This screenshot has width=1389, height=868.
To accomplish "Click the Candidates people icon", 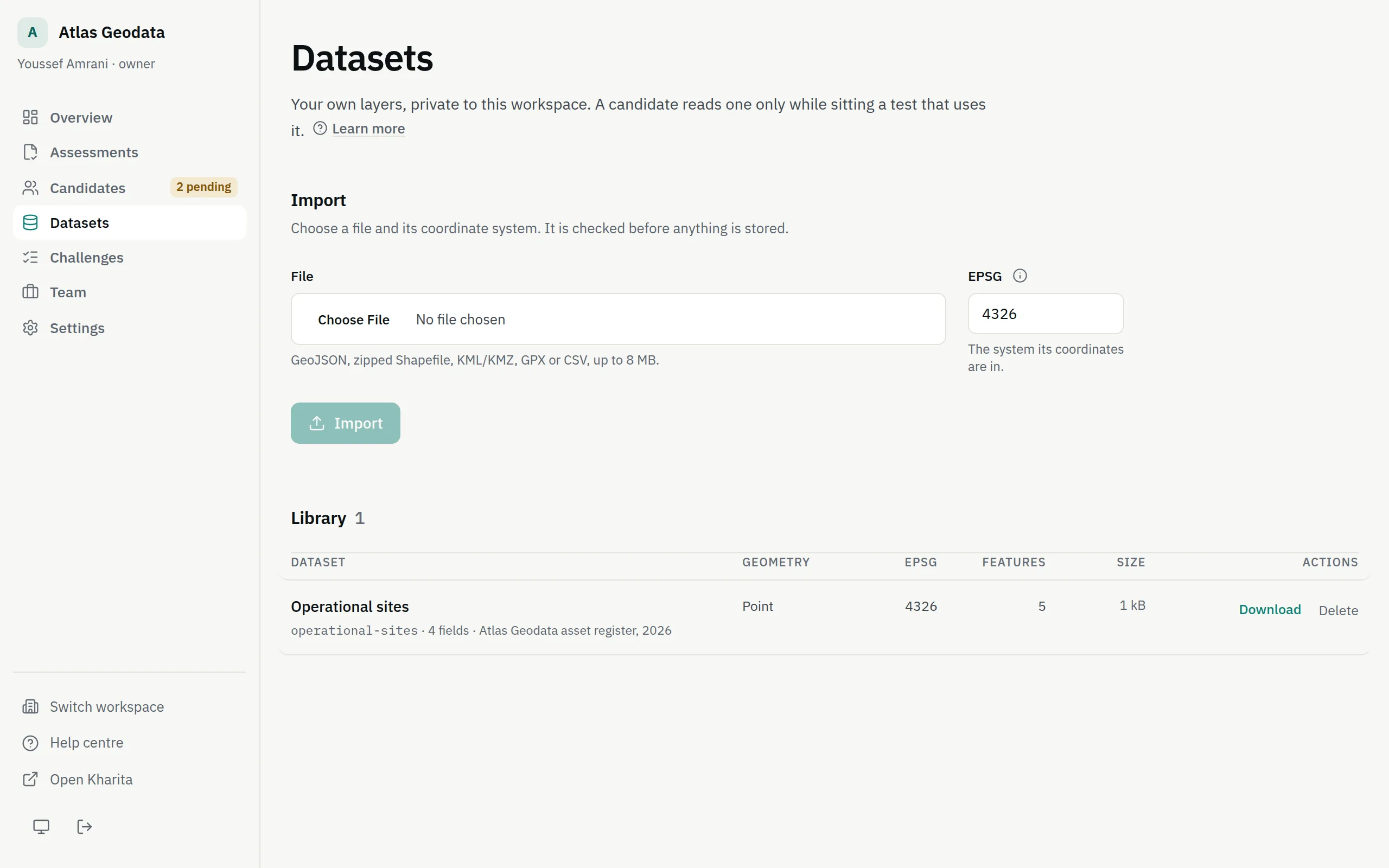I will click(30, 188).
